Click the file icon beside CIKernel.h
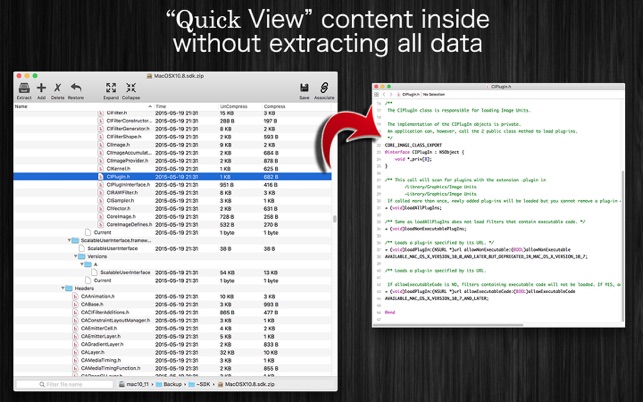The height and width of the screenshot is (402, 643). 101,169
